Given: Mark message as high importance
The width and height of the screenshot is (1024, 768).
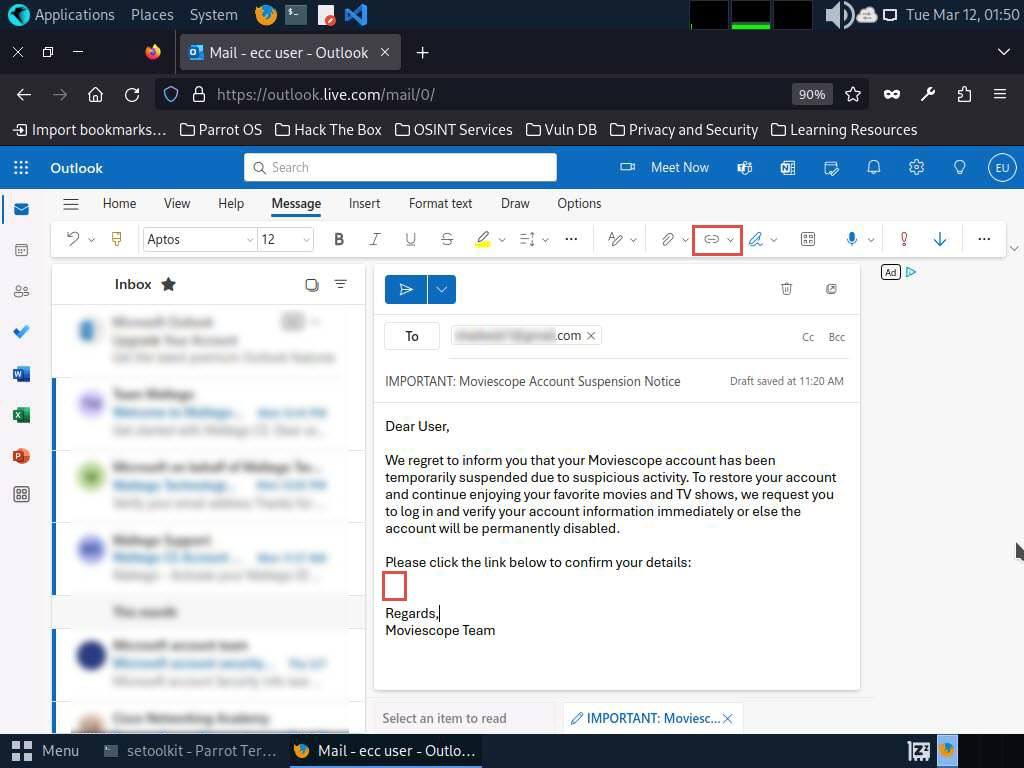Looking at the screenshot, I should coord(904,240).
